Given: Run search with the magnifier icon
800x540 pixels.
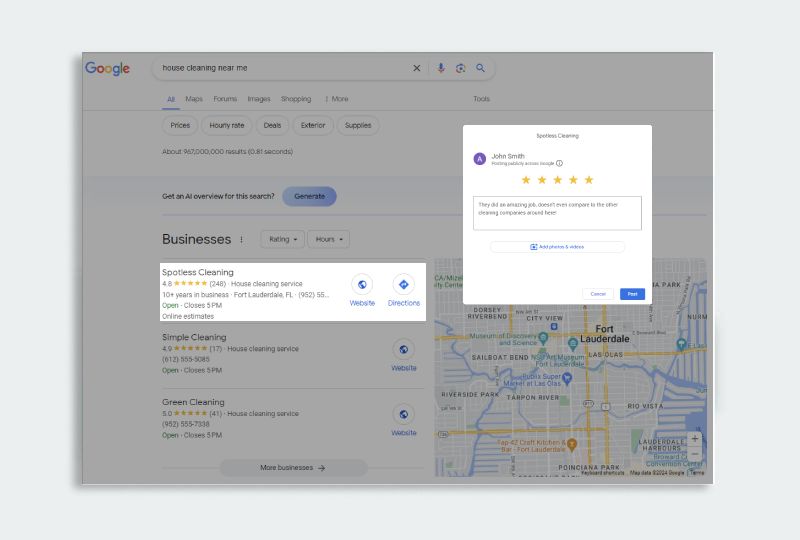Looking at the screenshot, I should pos(480,68).
